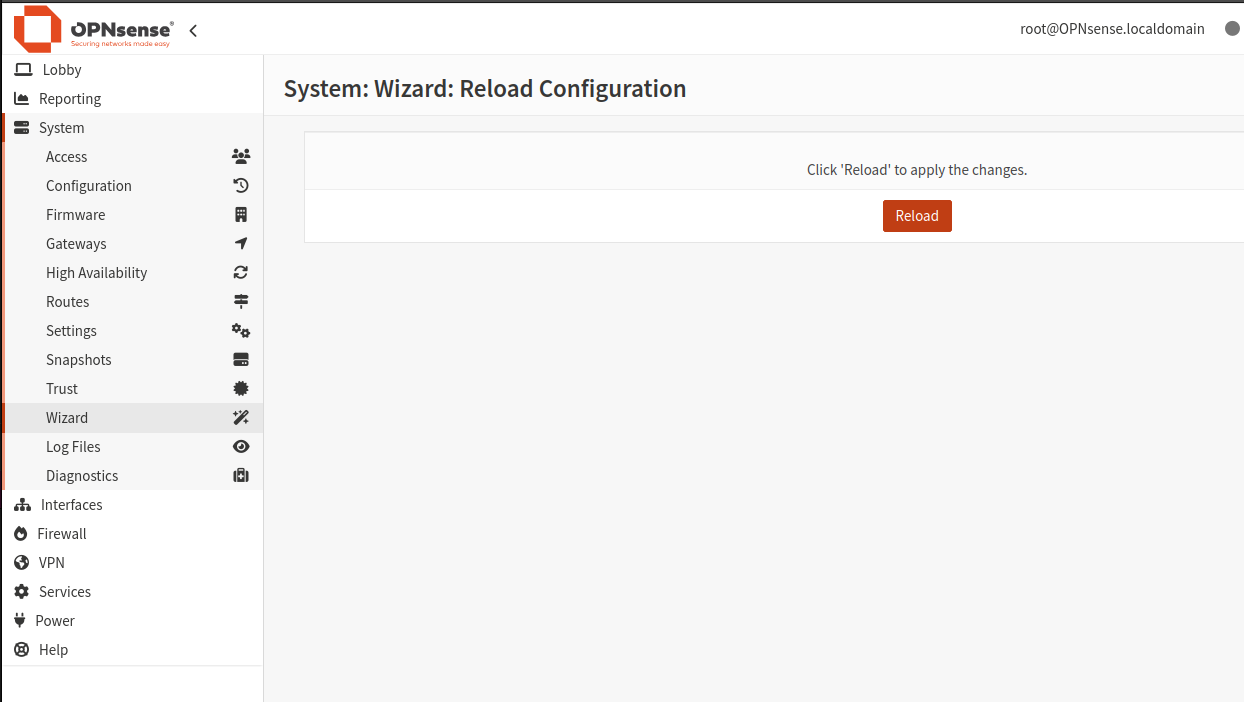Go to Firmware under System
The image size is (1244, 702).
134,215
